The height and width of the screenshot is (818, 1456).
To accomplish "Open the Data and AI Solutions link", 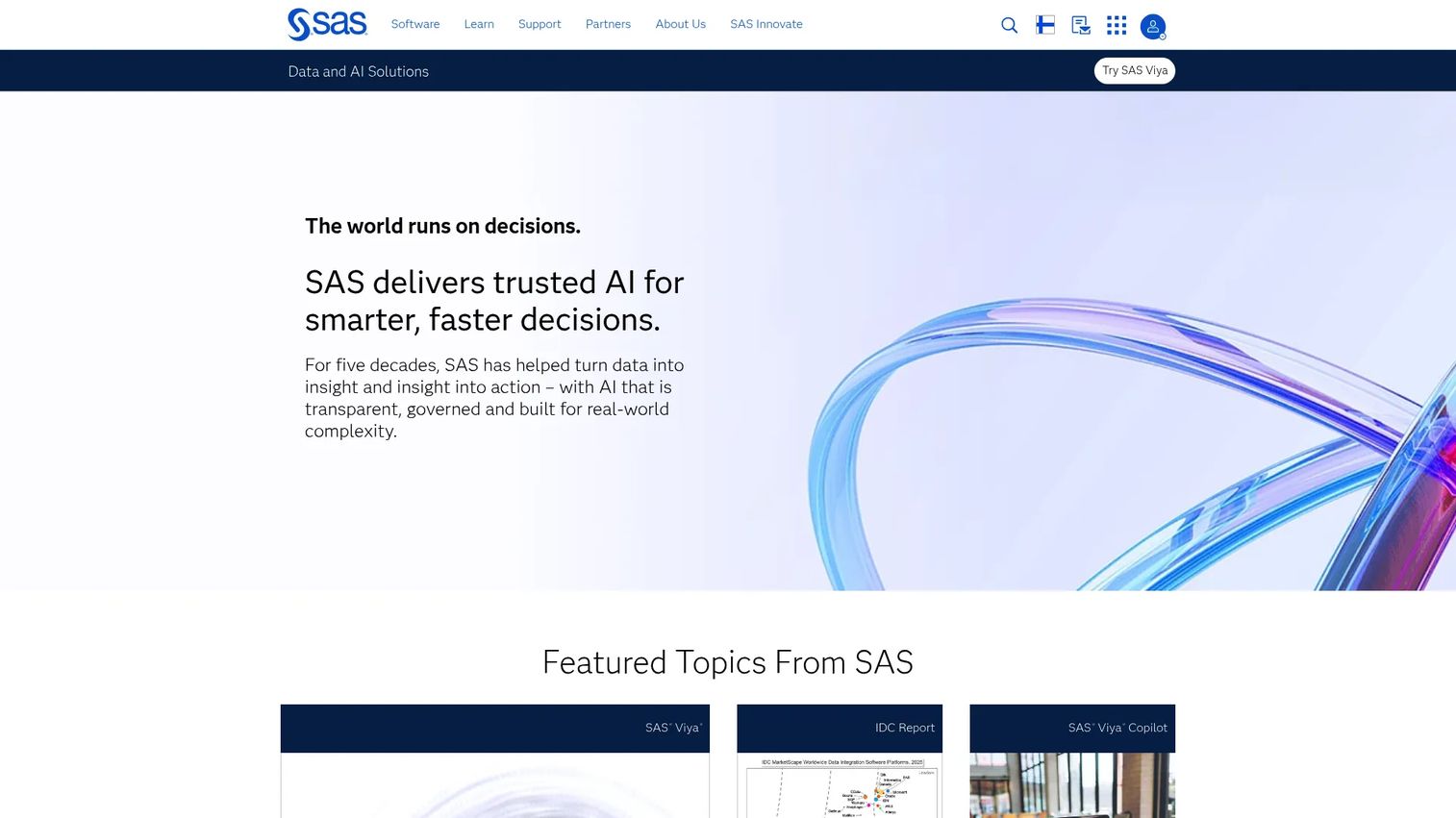I will pos(359,71).
